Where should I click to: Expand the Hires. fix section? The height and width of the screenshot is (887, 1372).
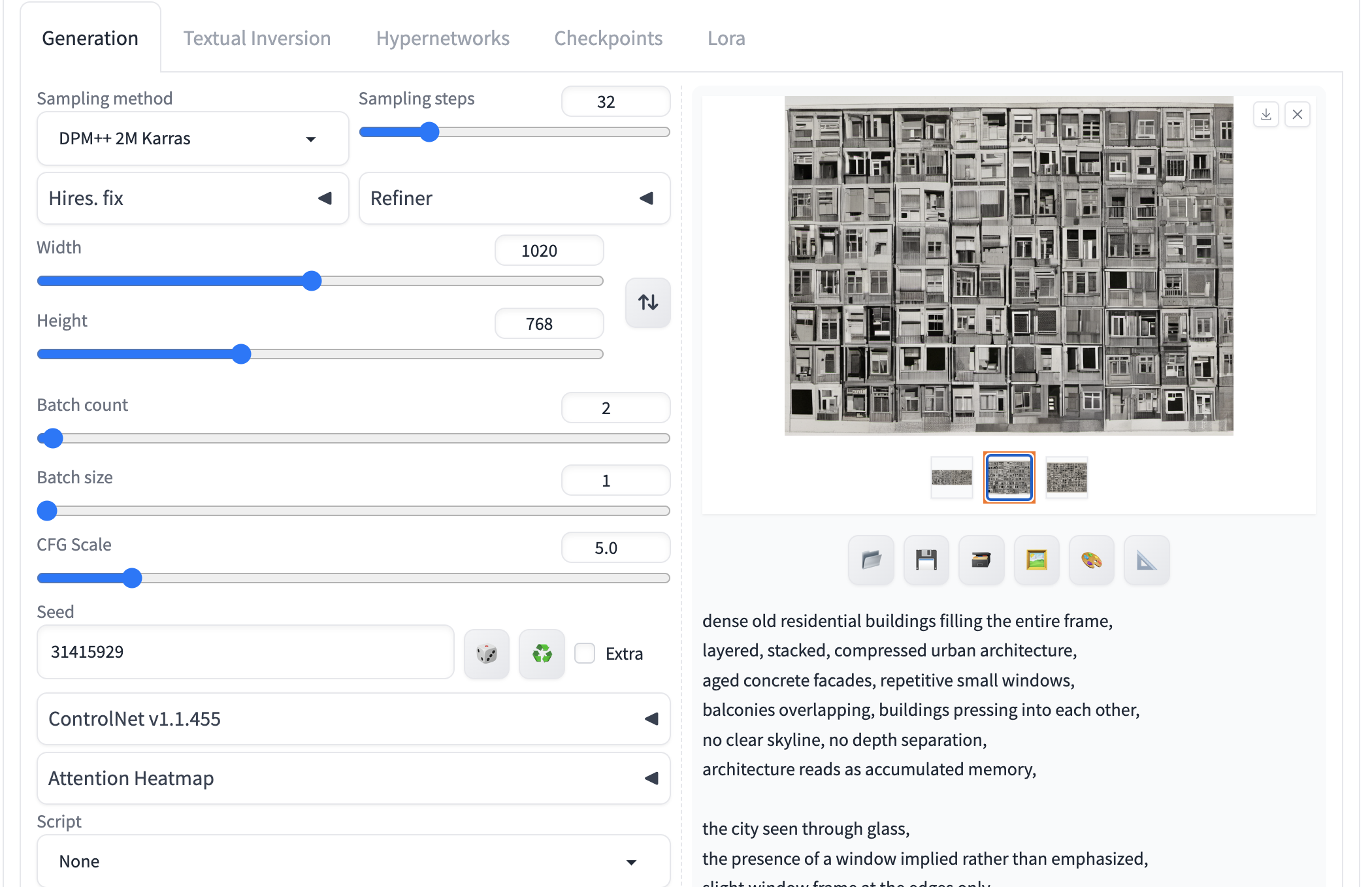point(193,198)
